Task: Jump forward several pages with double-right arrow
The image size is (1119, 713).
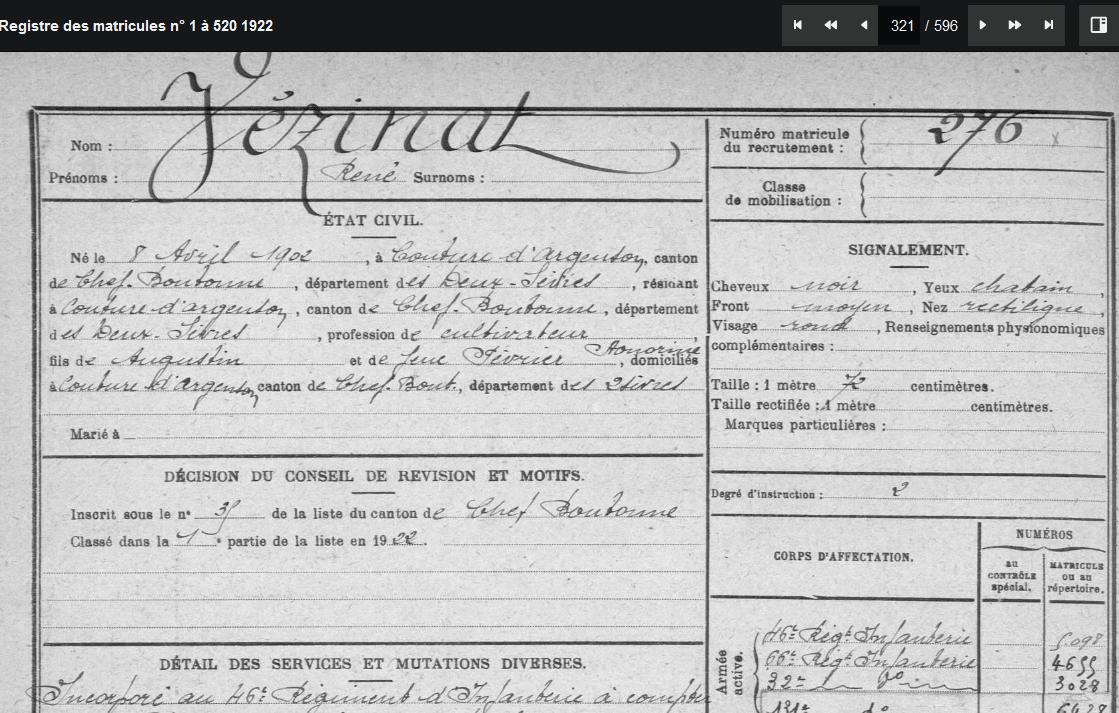Action: (x=1015, y=25)
